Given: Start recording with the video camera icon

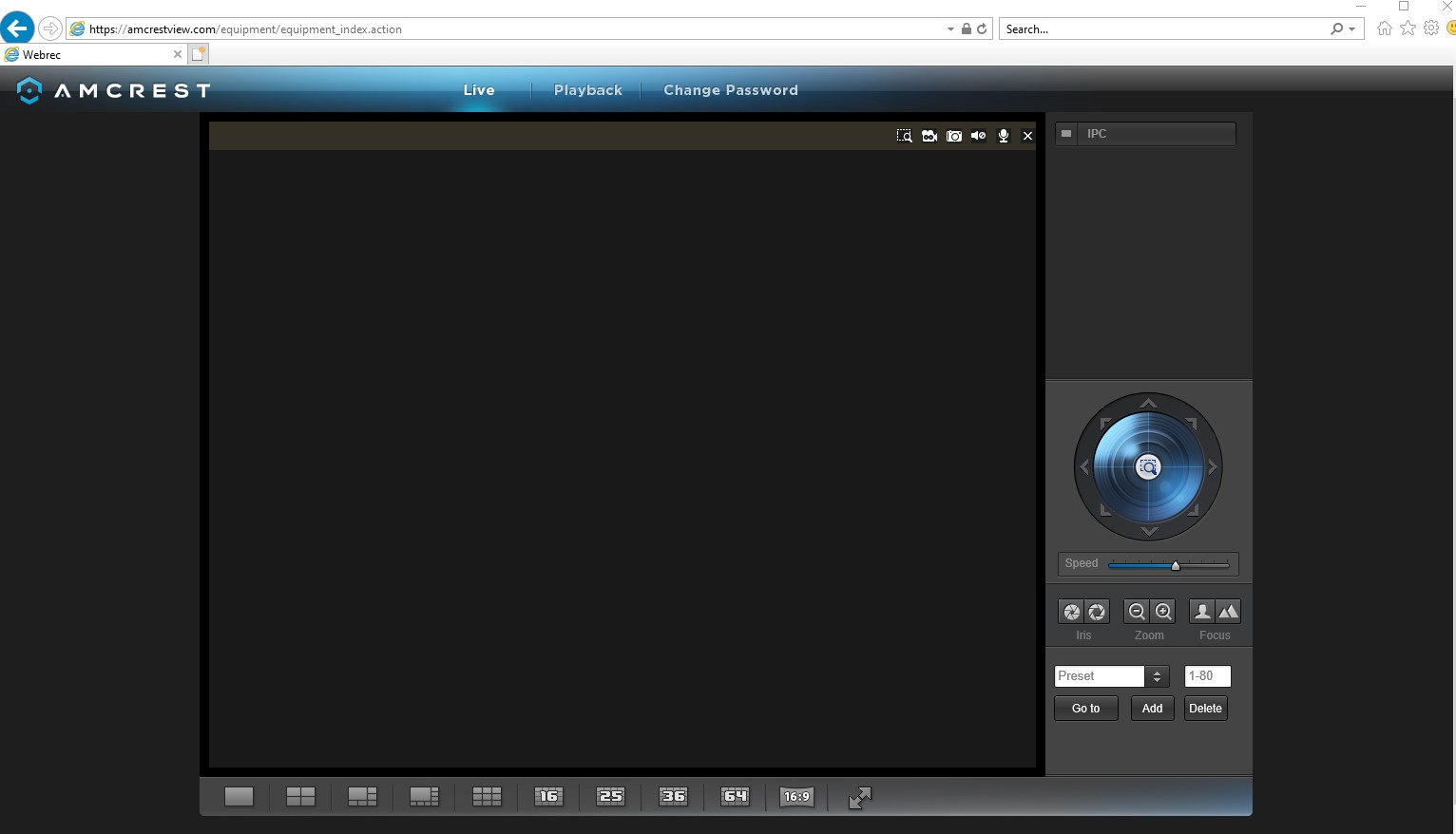Looking at the screenshot, I should click(x=929, y=136).
